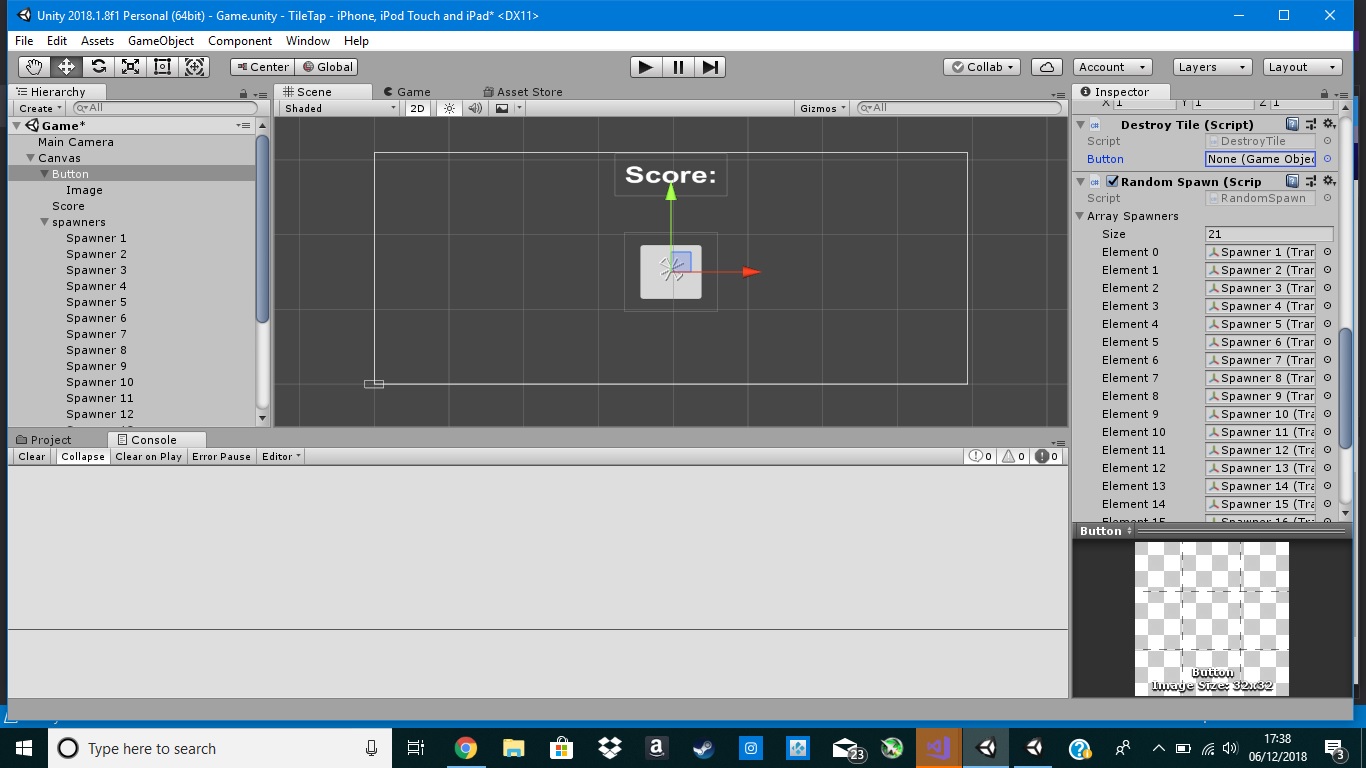Open Console panel options menu
This screenshot has height=768, width=1366.
1058,441
